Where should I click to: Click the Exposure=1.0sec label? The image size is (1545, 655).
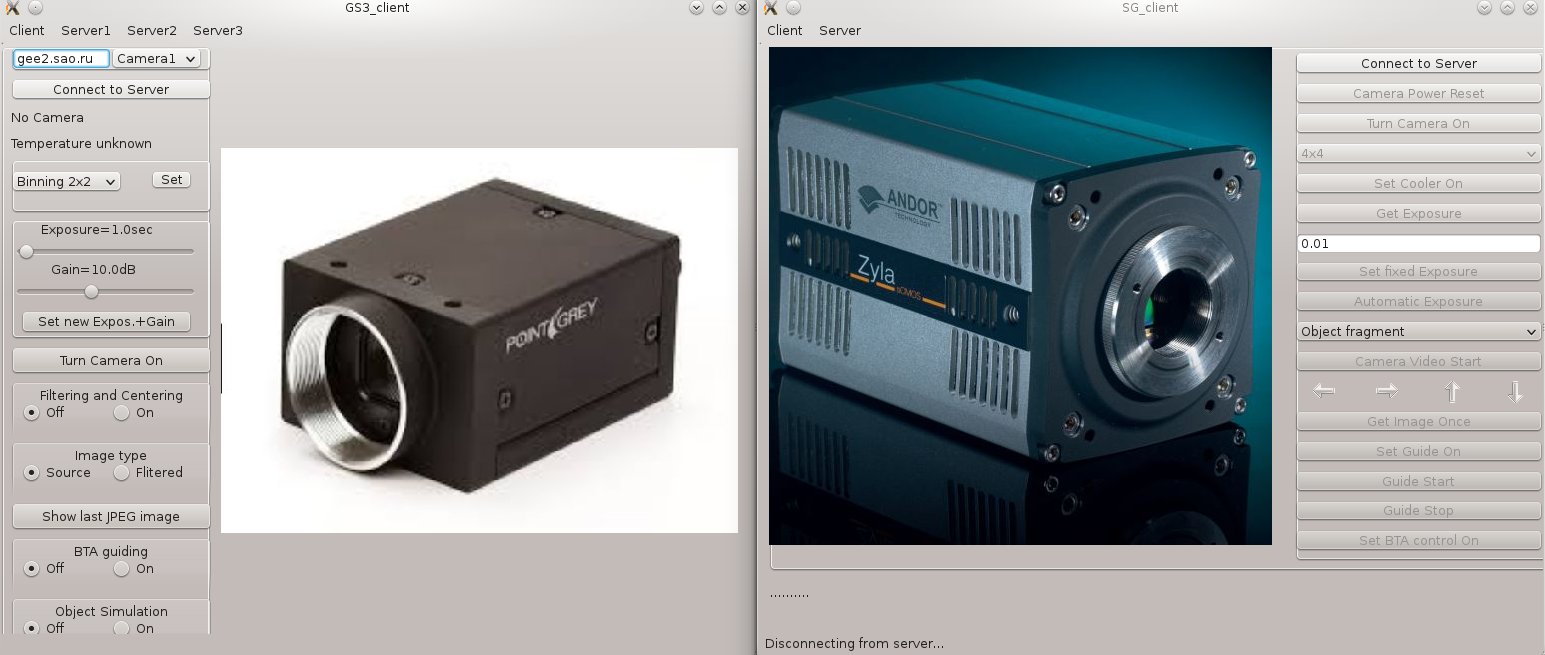97,229
